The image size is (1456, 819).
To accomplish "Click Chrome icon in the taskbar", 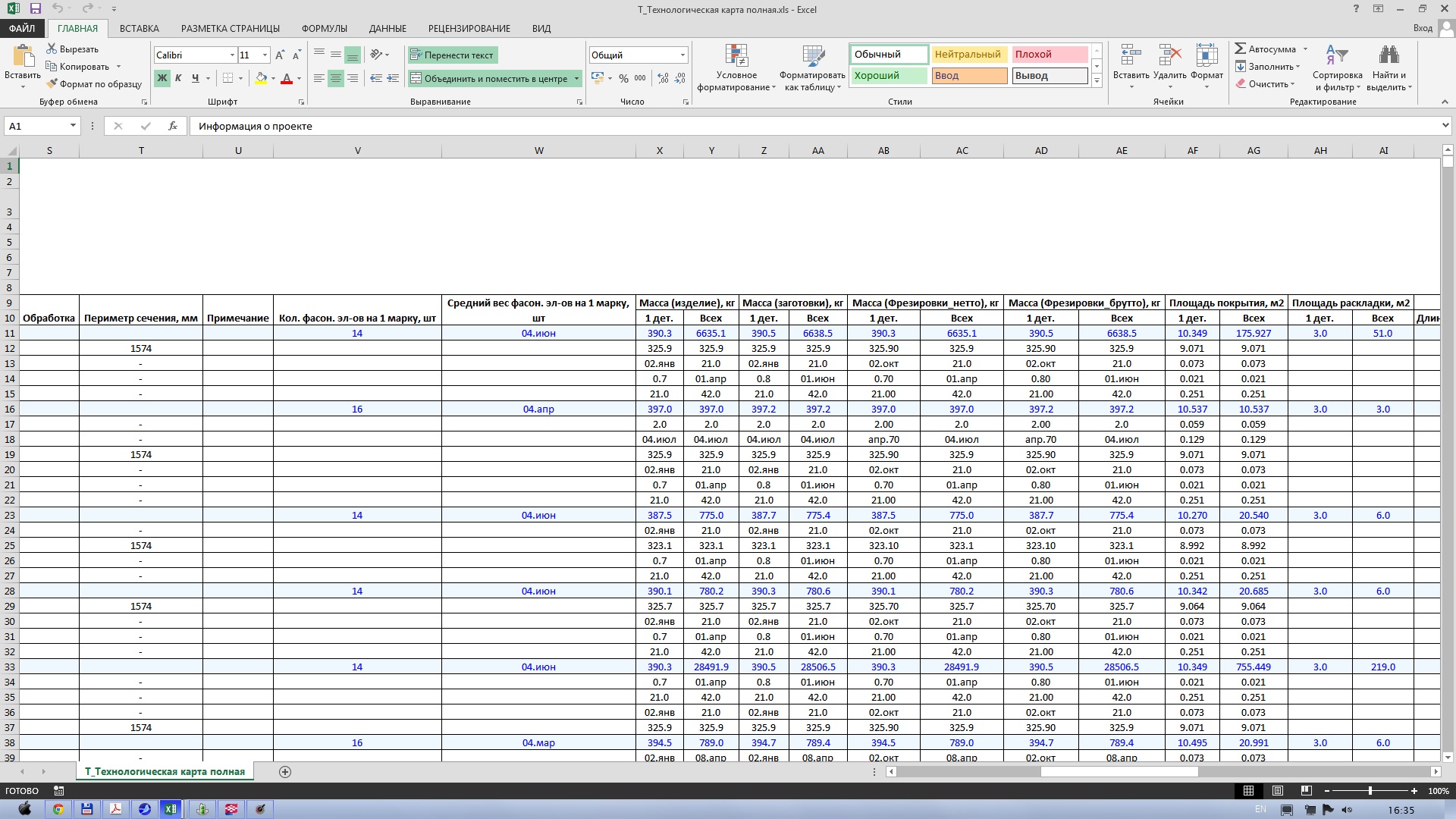I will pyautogui.click(x=58, y=809).
